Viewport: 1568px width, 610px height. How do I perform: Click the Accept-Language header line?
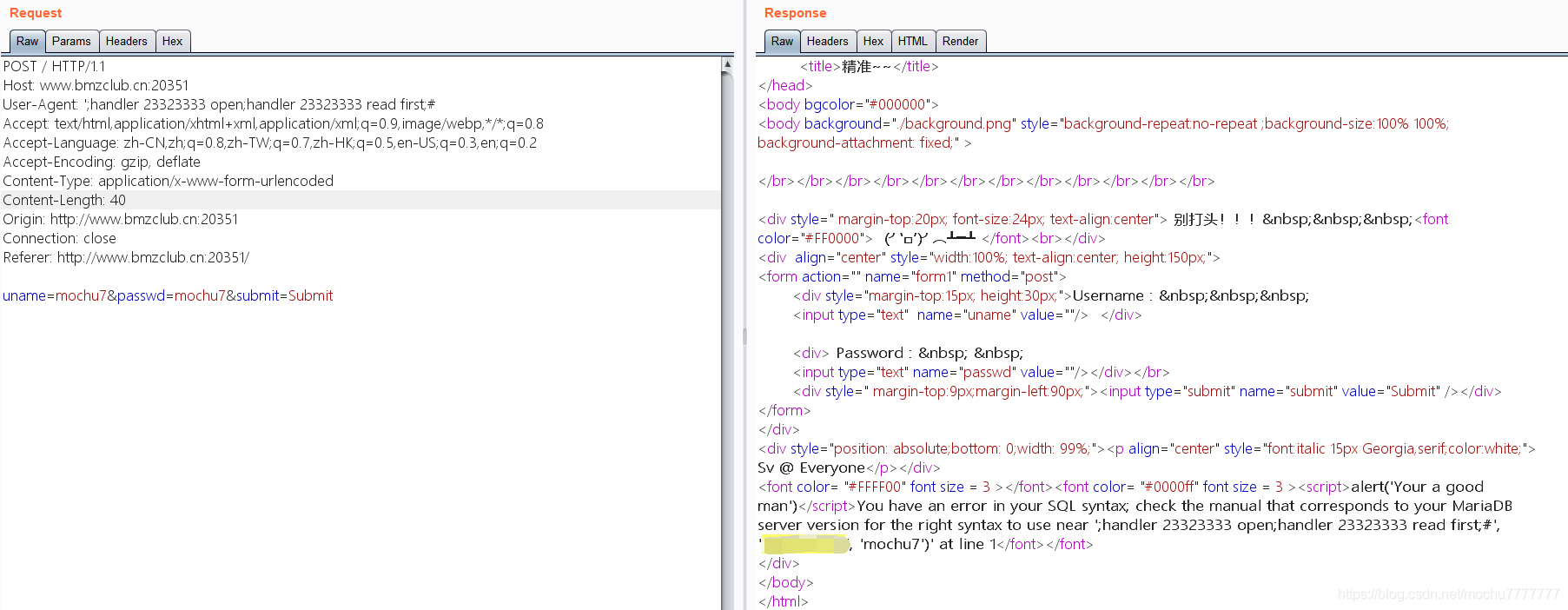pos(269,143)
